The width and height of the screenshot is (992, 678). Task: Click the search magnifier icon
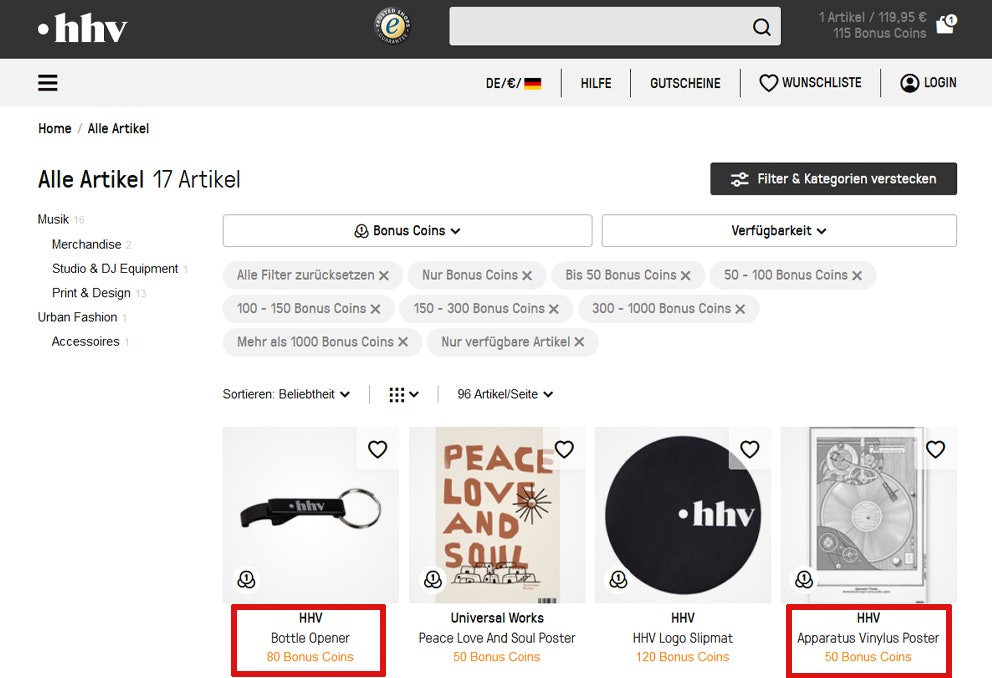coord(762,27)
